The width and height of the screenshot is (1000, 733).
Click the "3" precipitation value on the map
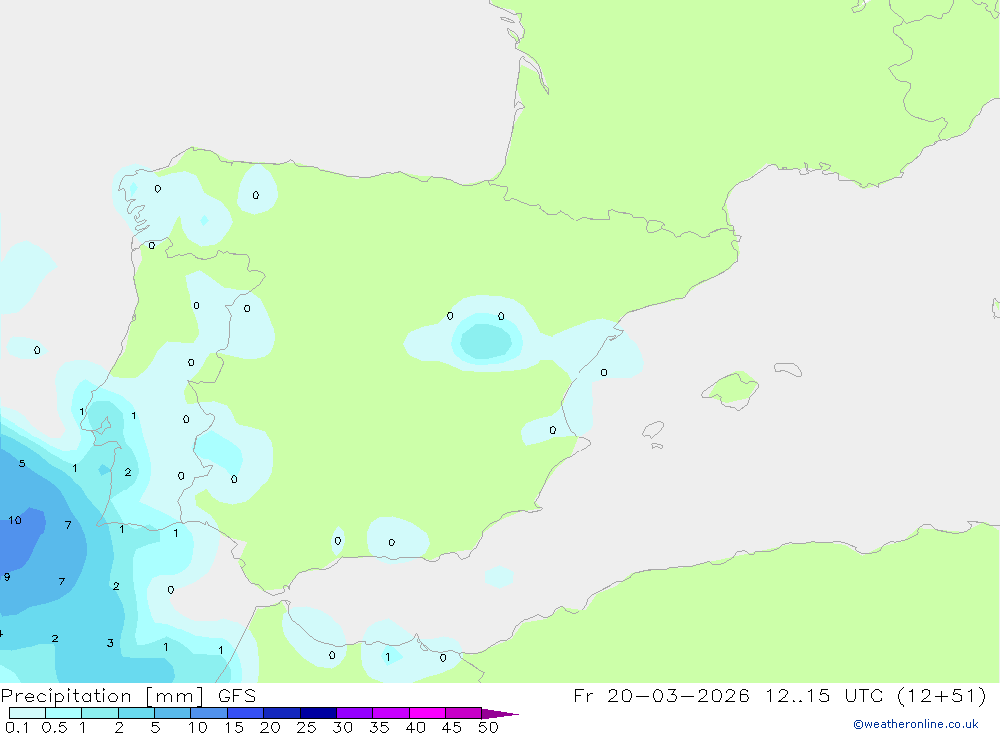pyautogui.click(x=110, y=643)
